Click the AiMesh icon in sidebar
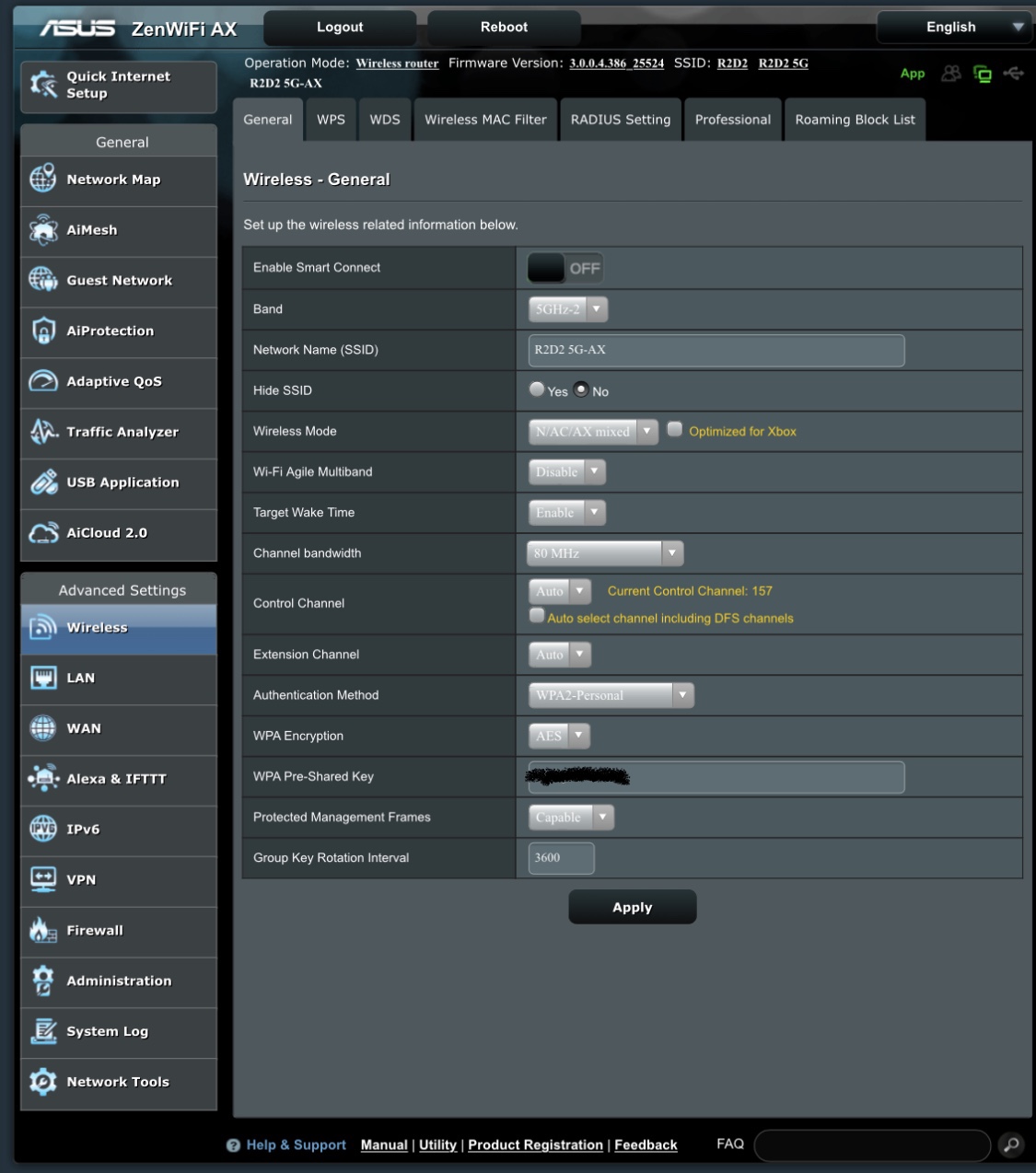Viewport: 1036px width, 1173px height. click(x=43, y=229)
